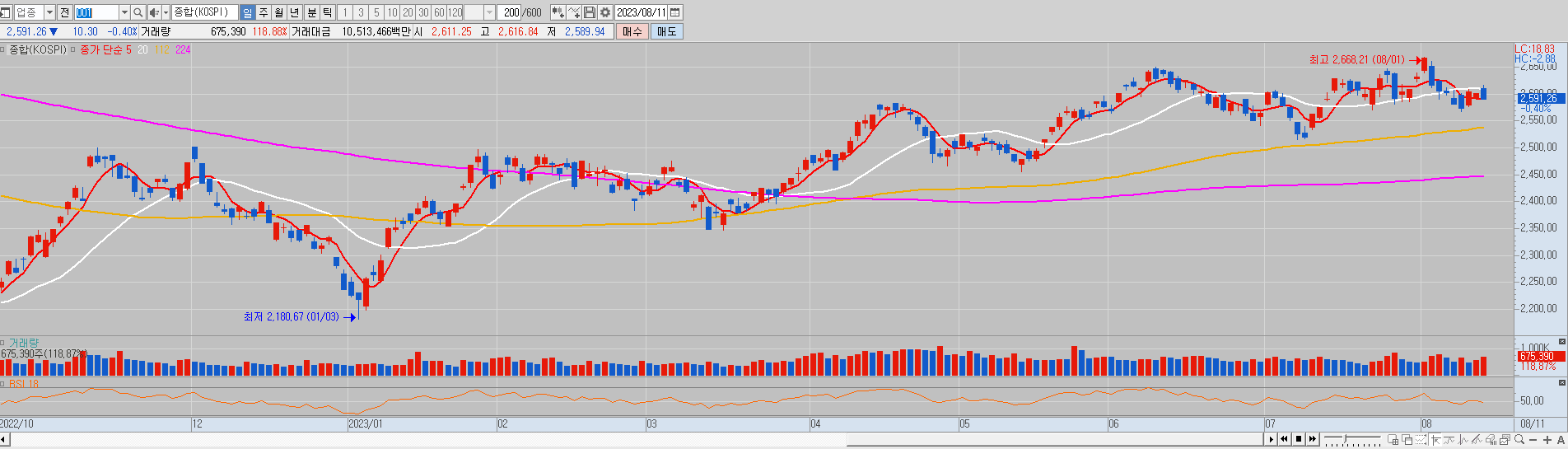This screenshot has height=449, width=1568.
Task: Select the 1 interval button
Action: (345, 12)
